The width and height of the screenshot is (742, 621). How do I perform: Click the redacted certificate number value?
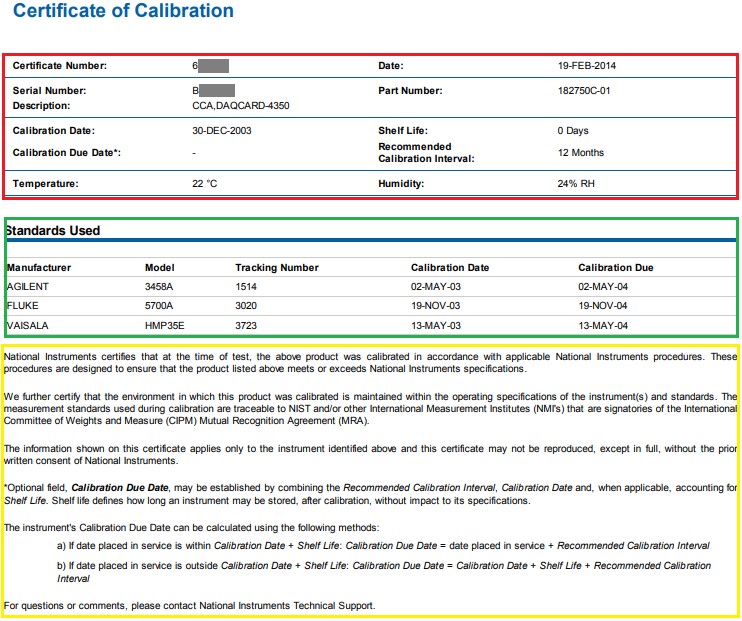pos(213,66)
